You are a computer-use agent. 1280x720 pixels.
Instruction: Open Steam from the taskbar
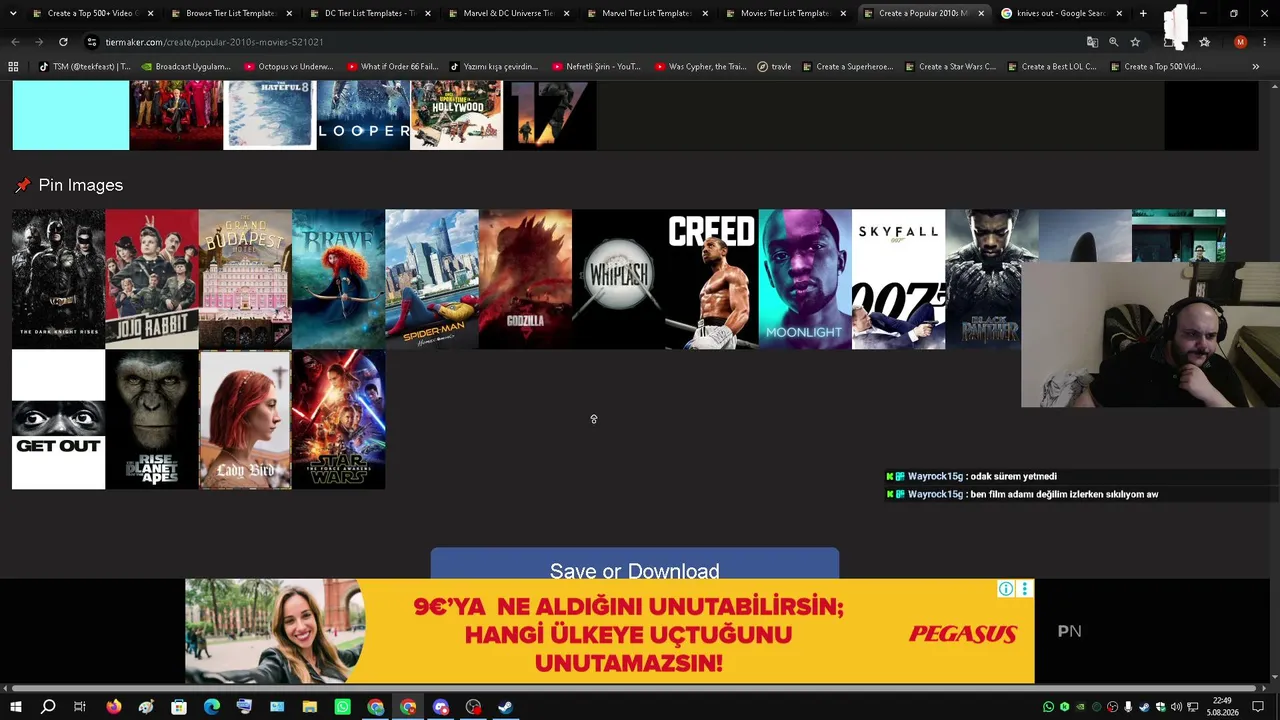tap(506, 707)
